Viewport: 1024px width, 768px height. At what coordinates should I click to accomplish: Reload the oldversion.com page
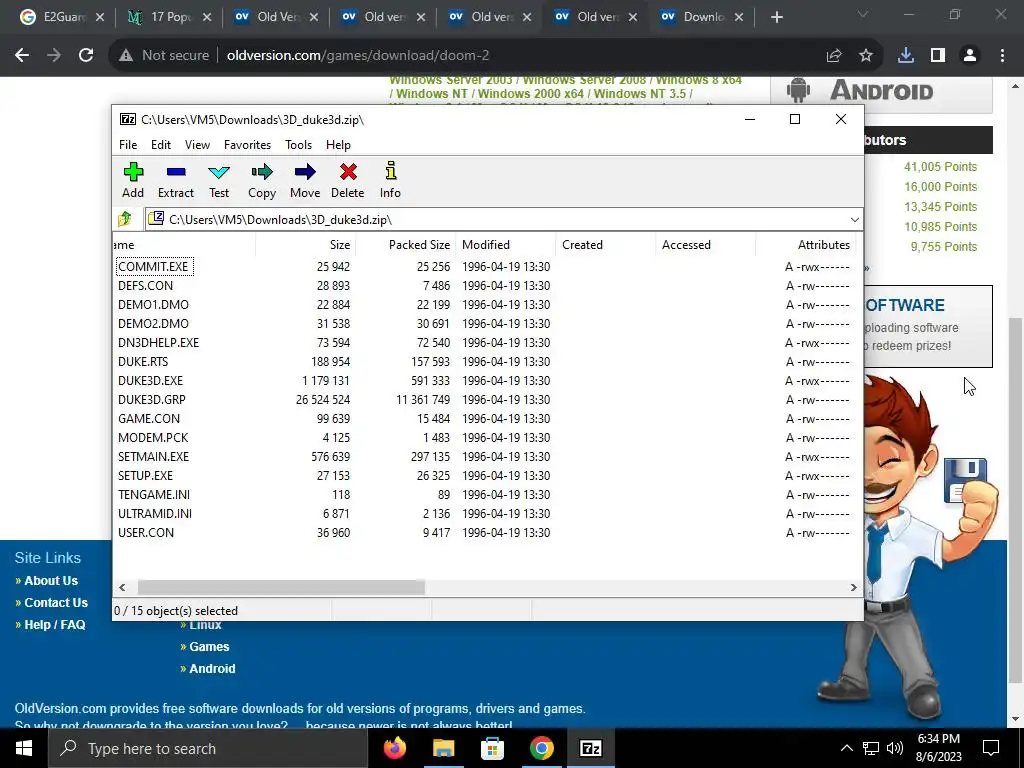coord(86,56)
